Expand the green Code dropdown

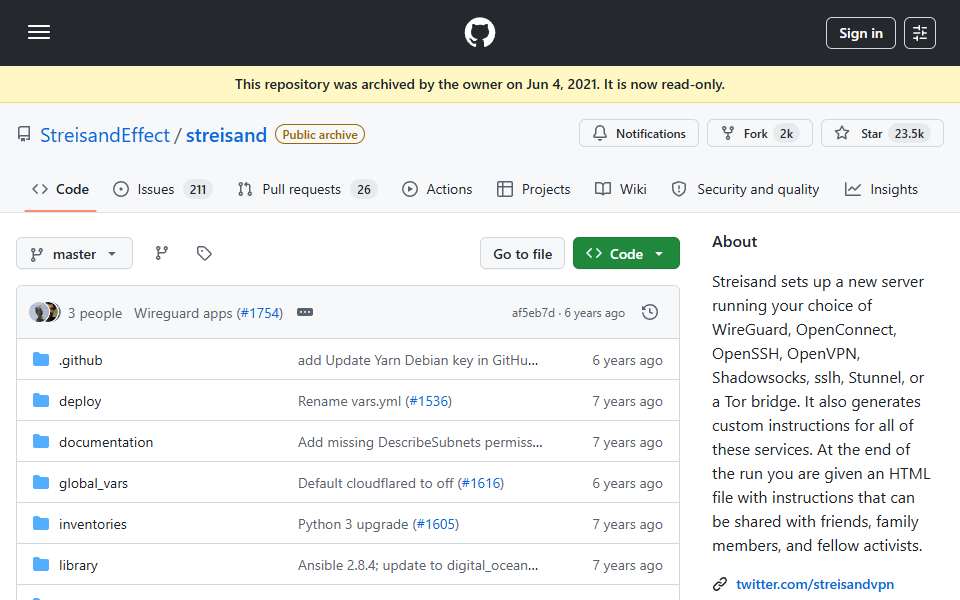coord(626,253)
